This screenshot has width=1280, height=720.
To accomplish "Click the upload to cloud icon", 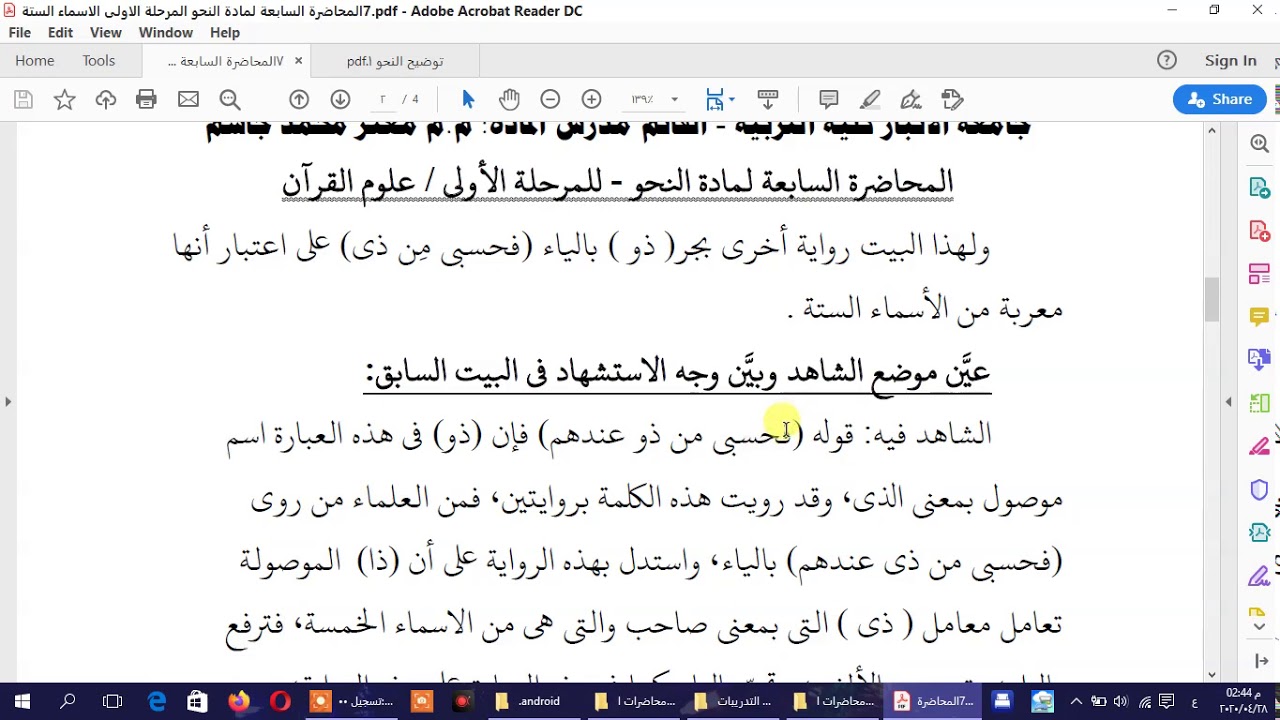I will (105, 99).
